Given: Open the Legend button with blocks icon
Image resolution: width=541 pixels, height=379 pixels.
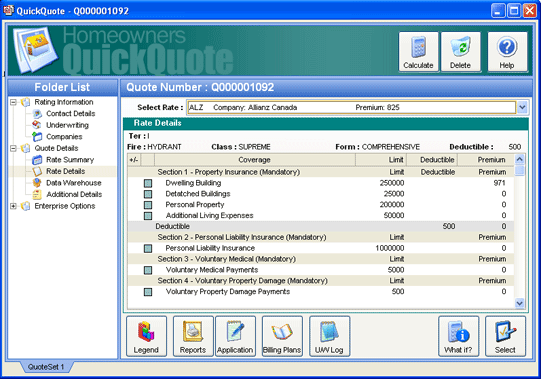Looking at the screenshot, I should [x=146, y=336].
